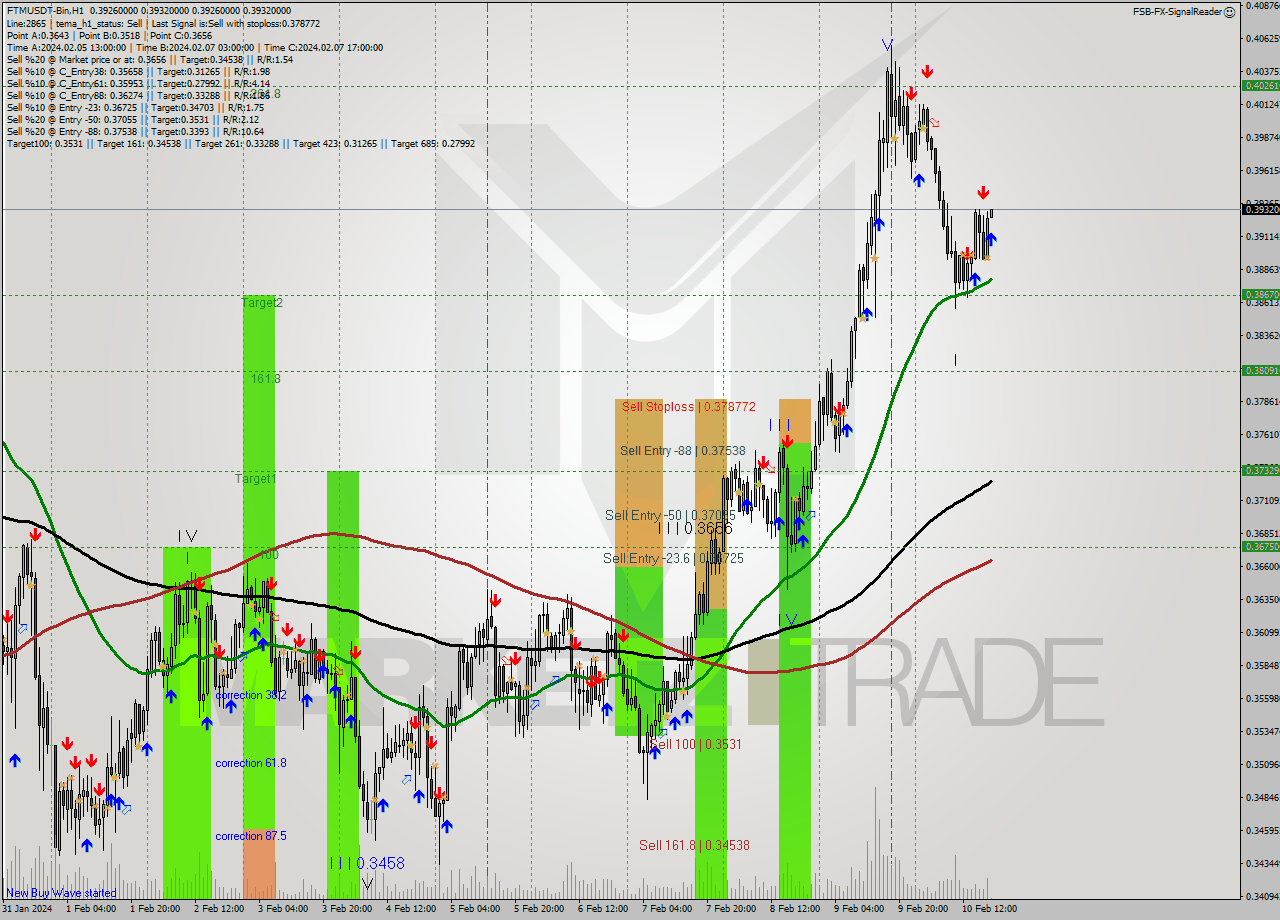1280x920 pixels.
Task: Click the '10 Feb 12:00' time axis label
Action: coord(989,909)
